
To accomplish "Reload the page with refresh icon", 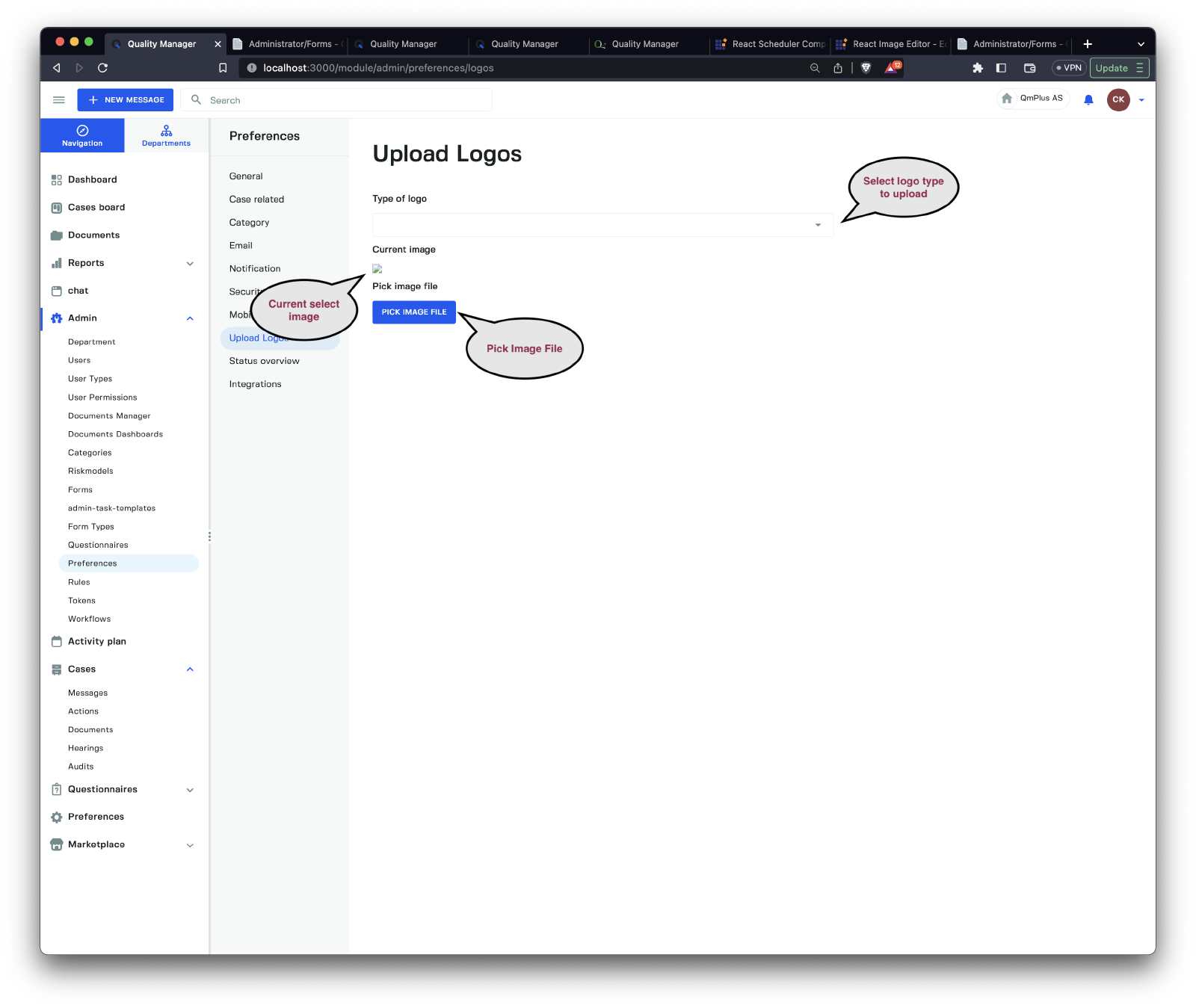I will coord(103,68).
